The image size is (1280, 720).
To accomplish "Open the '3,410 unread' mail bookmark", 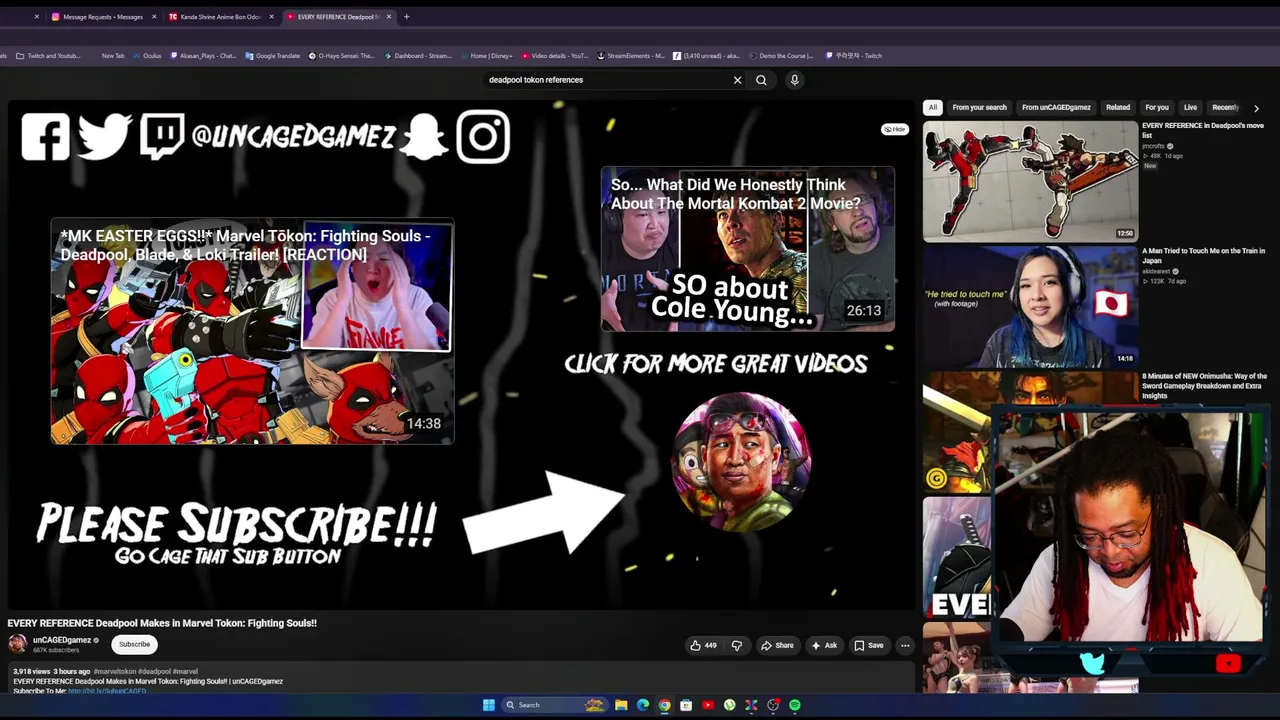I will click(x=707, y=56).
